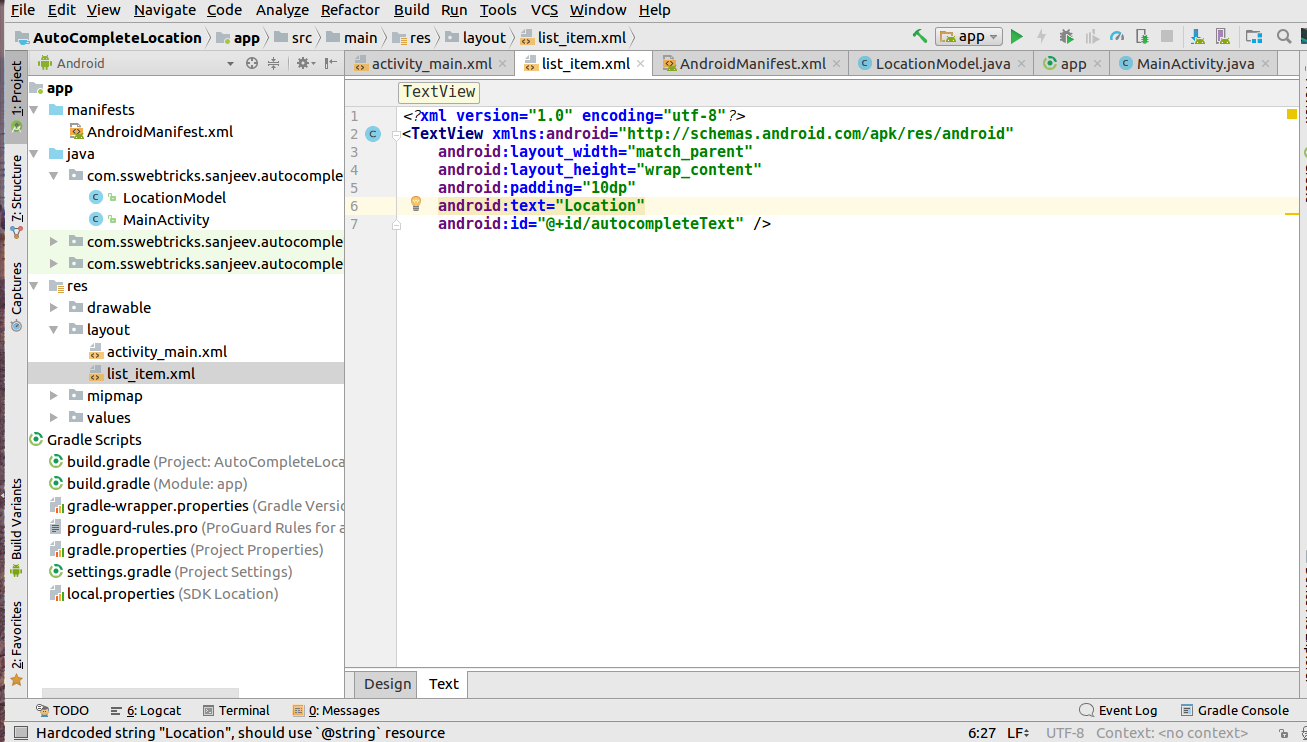1307x742 pixels.
Task: Open the Event Log
Action: coord(1118,710)
